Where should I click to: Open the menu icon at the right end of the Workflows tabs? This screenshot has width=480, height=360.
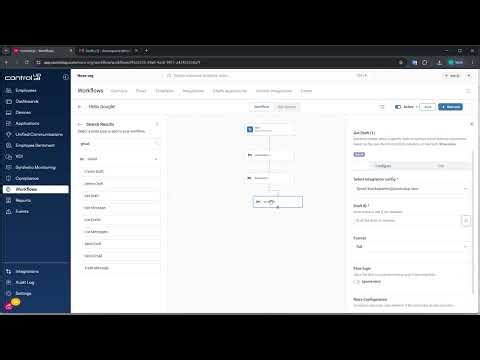468,91
